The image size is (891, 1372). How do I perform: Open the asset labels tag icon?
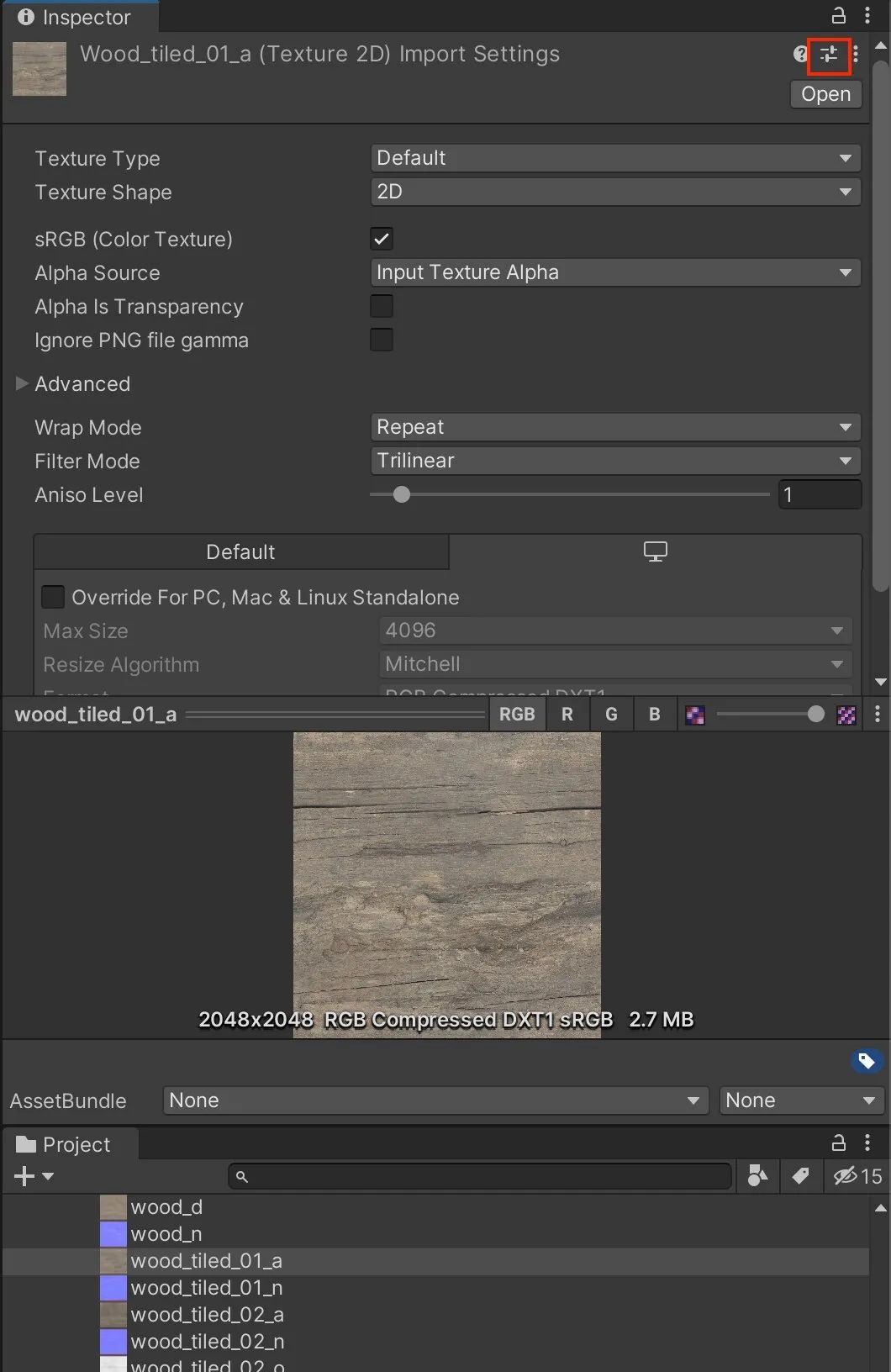[866, 1061]
